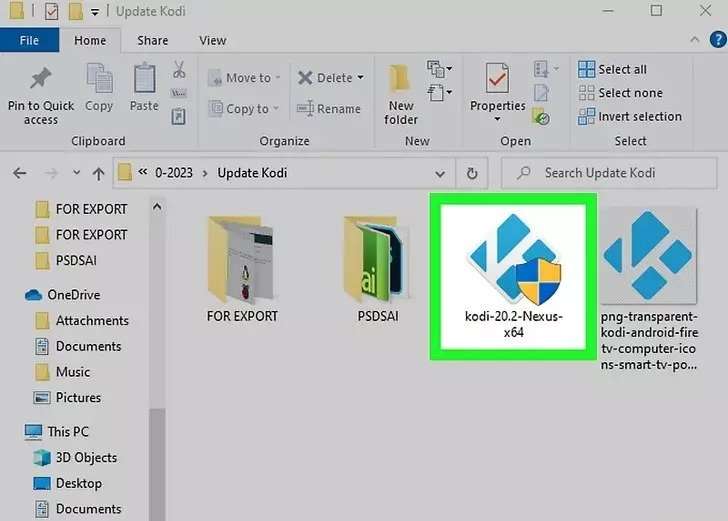Open OneDrive in navigation pane

(x=63, y=295)
